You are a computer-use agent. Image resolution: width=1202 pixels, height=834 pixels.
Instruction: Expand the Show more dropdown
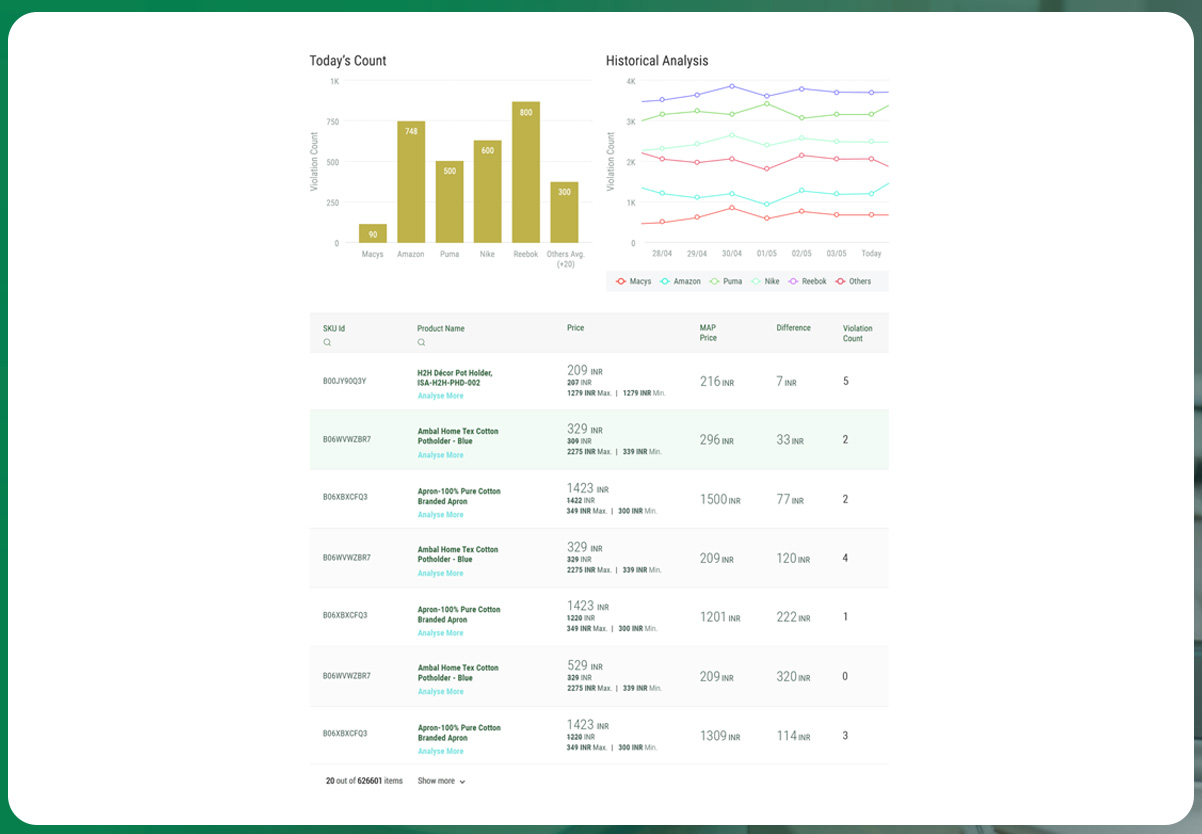tap(442, 781)
